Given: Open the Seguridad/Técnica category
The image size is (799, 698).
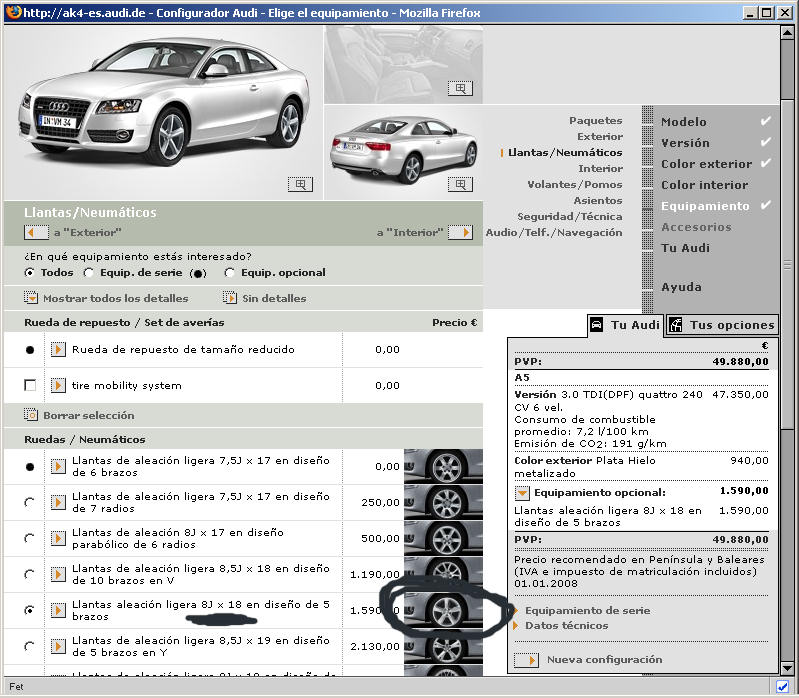Looking at the screenshot, I should (x=570, y=217).
